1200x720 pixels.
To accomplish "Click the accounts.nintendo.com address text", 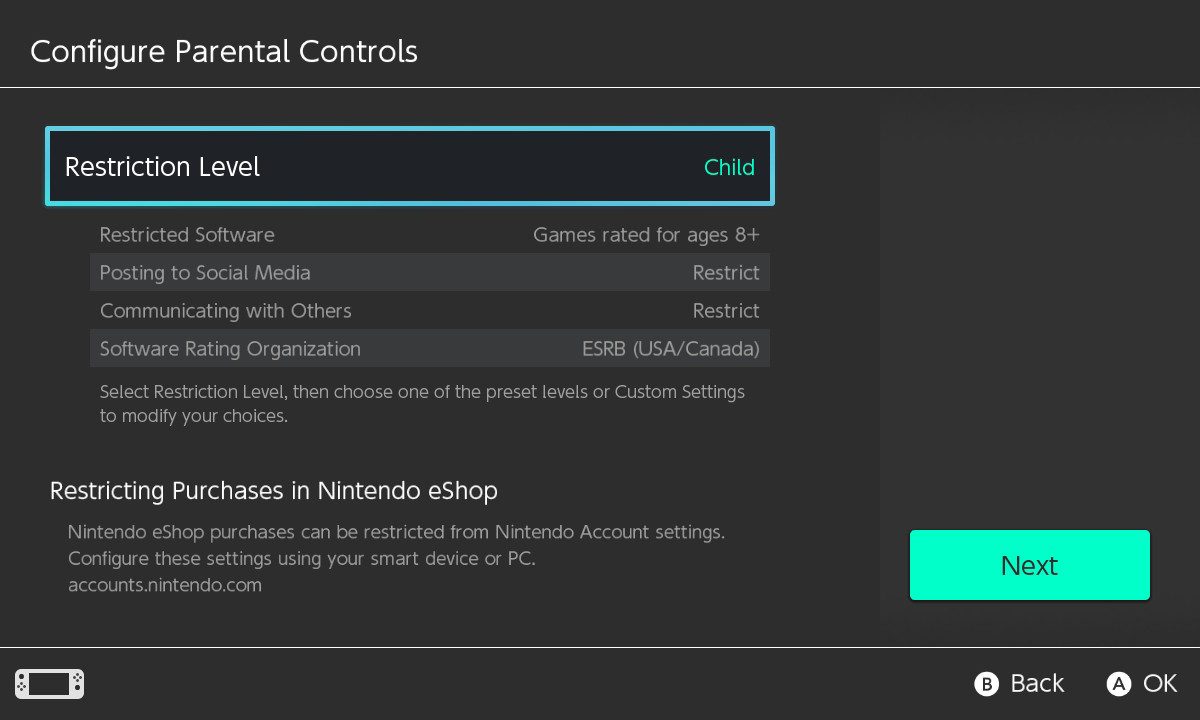I will coord(165,585).
